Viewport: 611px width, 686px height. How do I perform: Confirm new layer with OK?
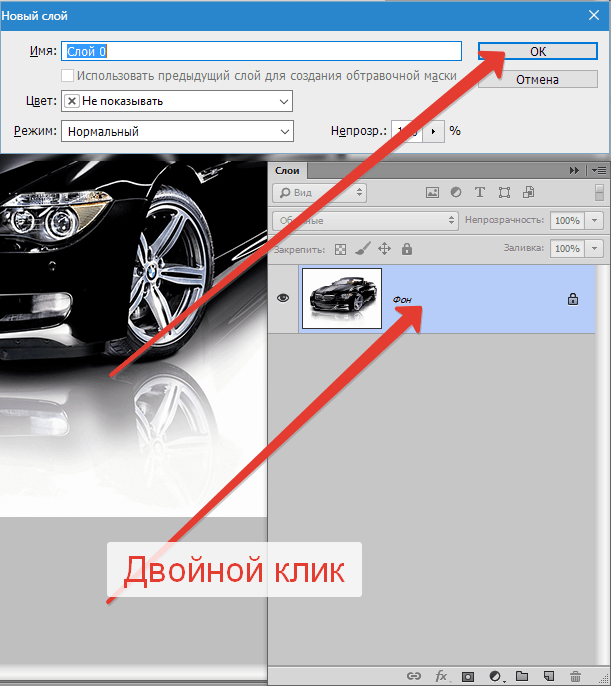pyautogui.click(x=538, y=52)
